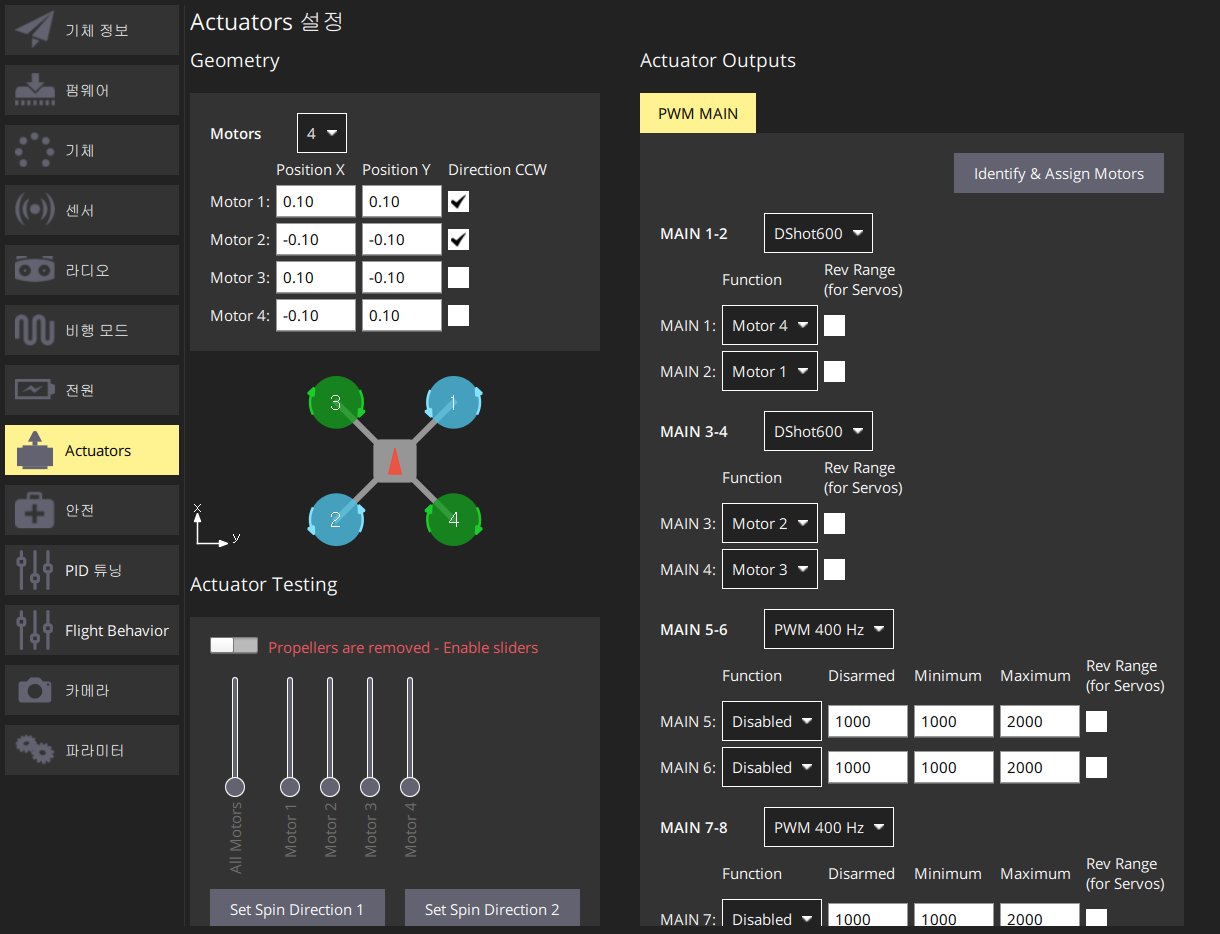
Task: Click the paper plane vehicle info icon
Action: pos(35,30)
